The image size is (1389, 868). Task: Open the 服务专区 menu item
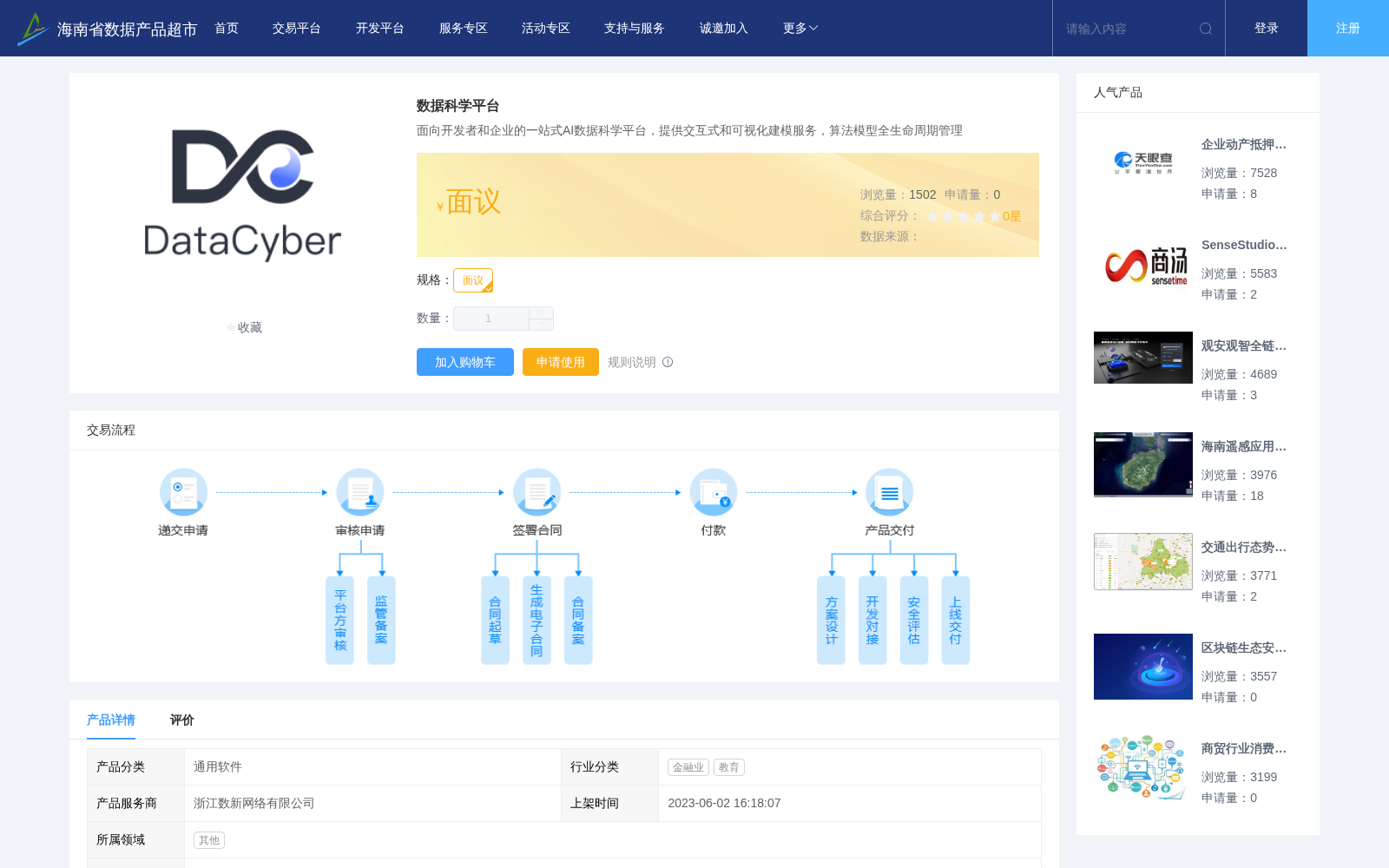click(x=464, y=29)
